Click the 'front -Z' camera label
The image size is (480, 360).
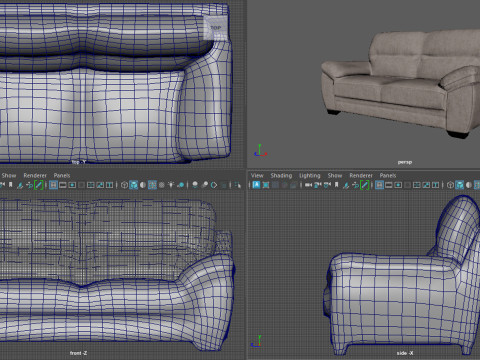pyautogui.click(x=79, y=353)
